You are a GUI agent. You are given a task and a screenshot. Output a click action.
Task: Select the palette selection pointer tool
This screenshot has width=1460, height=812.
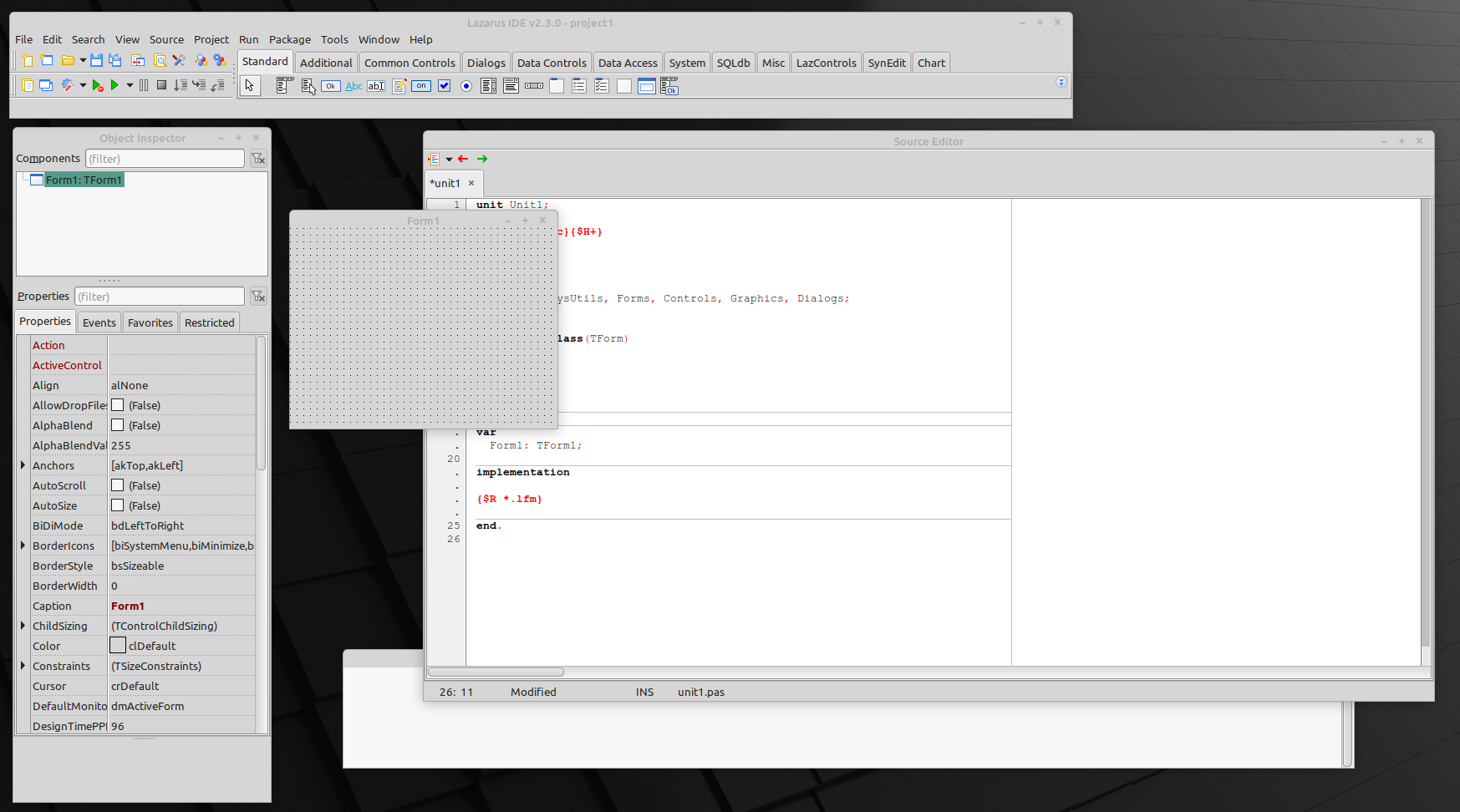pyautogui.click(x=249, y=85)
